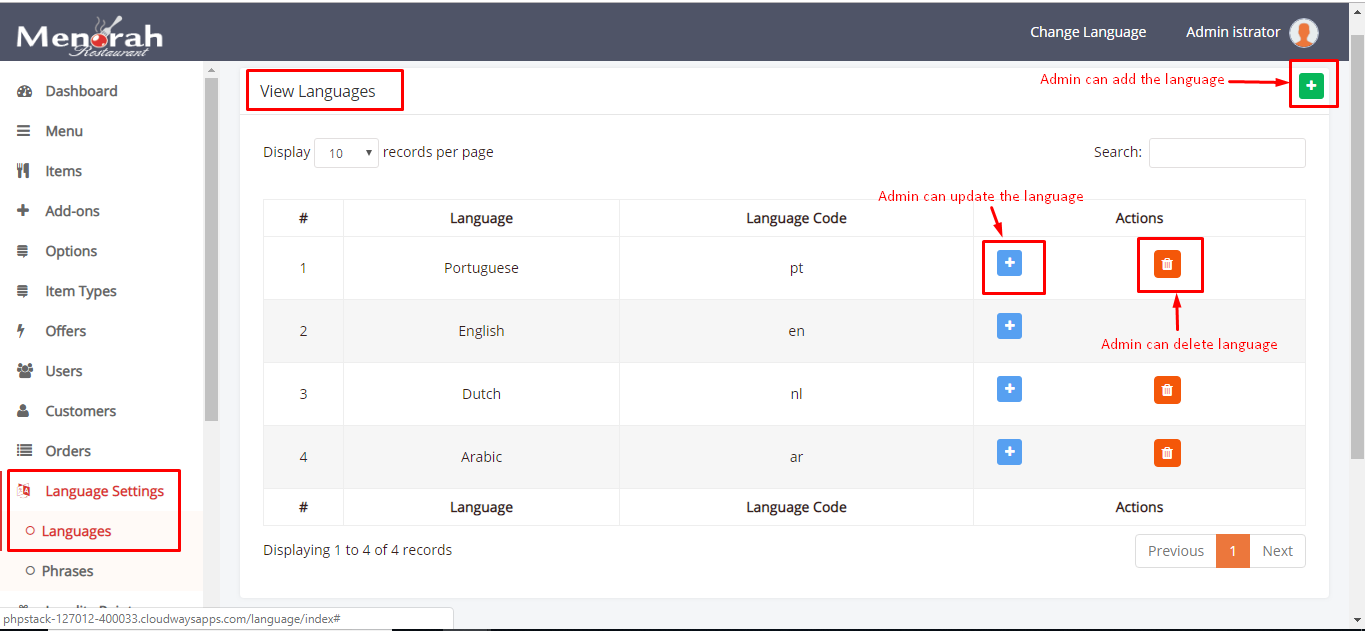This screenshot has height=631, width=1365.
Task: Click the admin profile avatar
Action: click(1303, 33)
